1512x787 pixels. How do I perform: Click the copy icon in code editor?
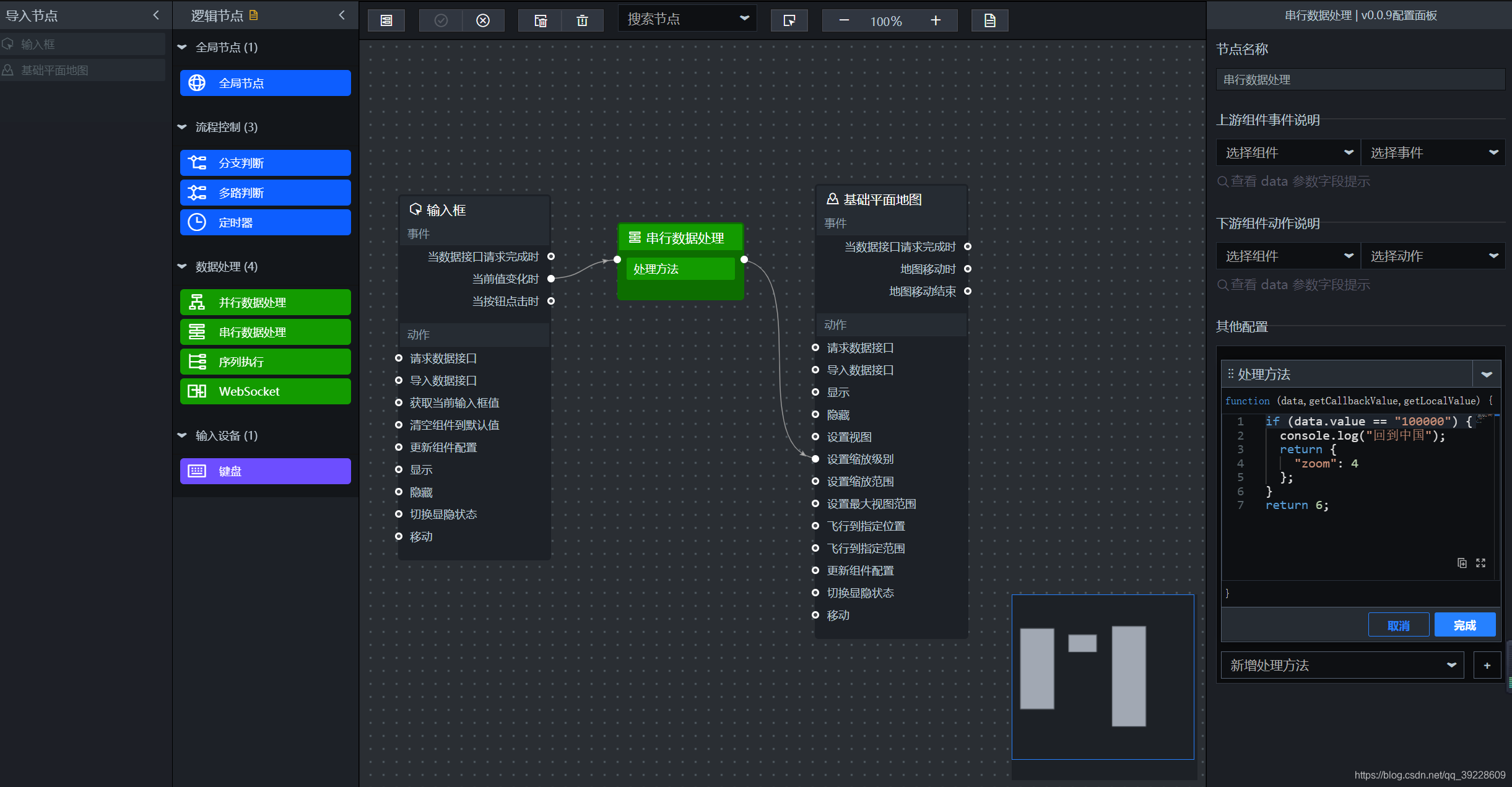pyautogui.click(x=1462, y=563)
